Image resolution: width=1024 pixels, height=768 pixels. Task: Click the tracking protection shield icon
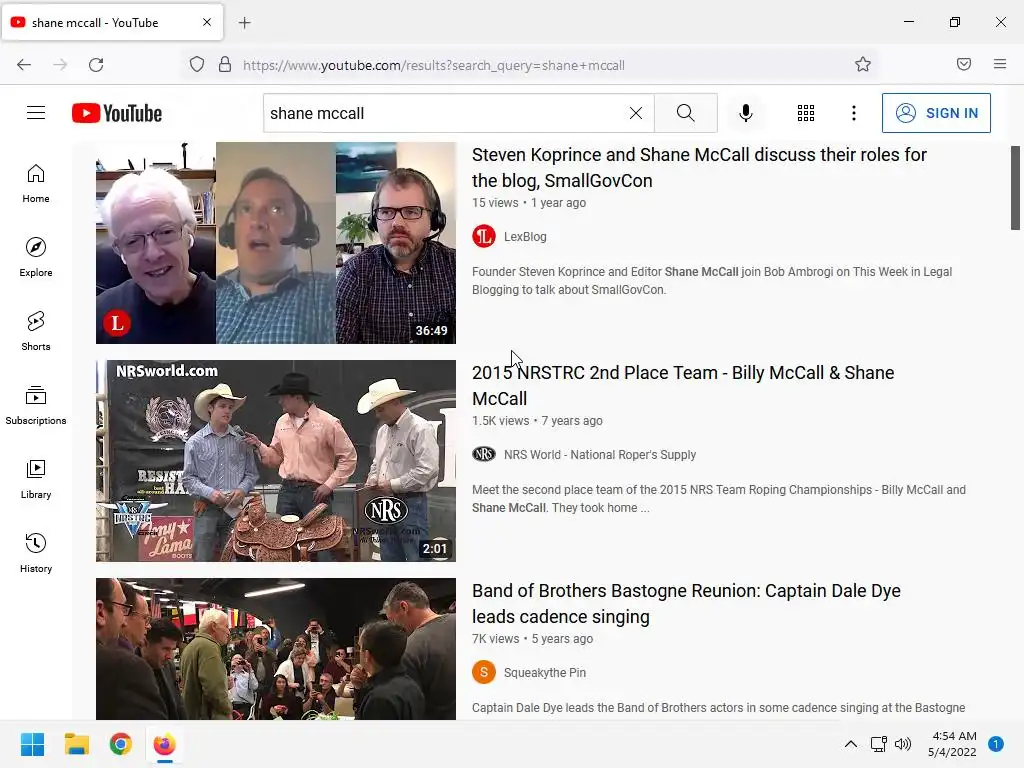197,64
